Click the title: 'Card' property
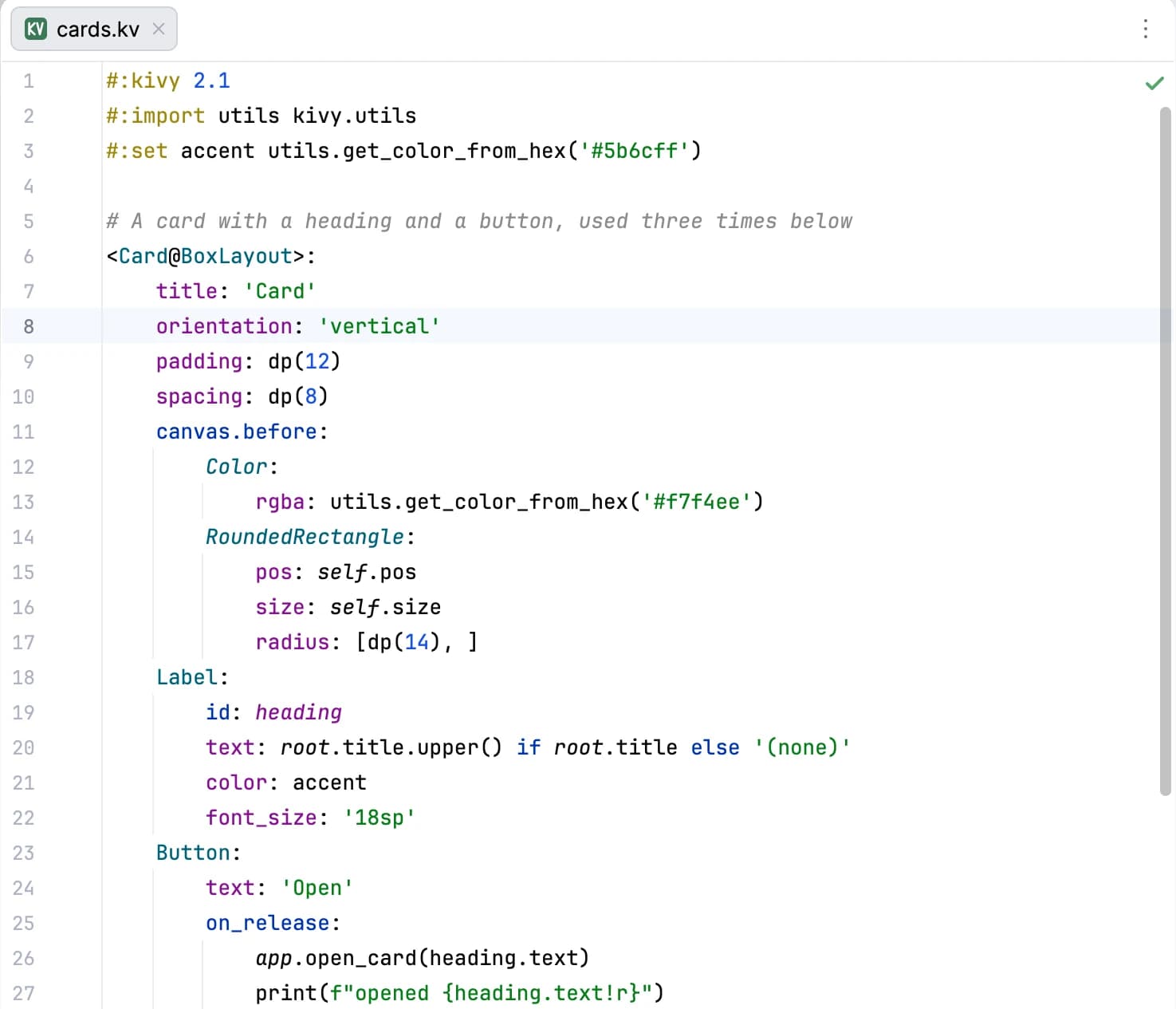 pyautogui.click(x=236, y=291)
